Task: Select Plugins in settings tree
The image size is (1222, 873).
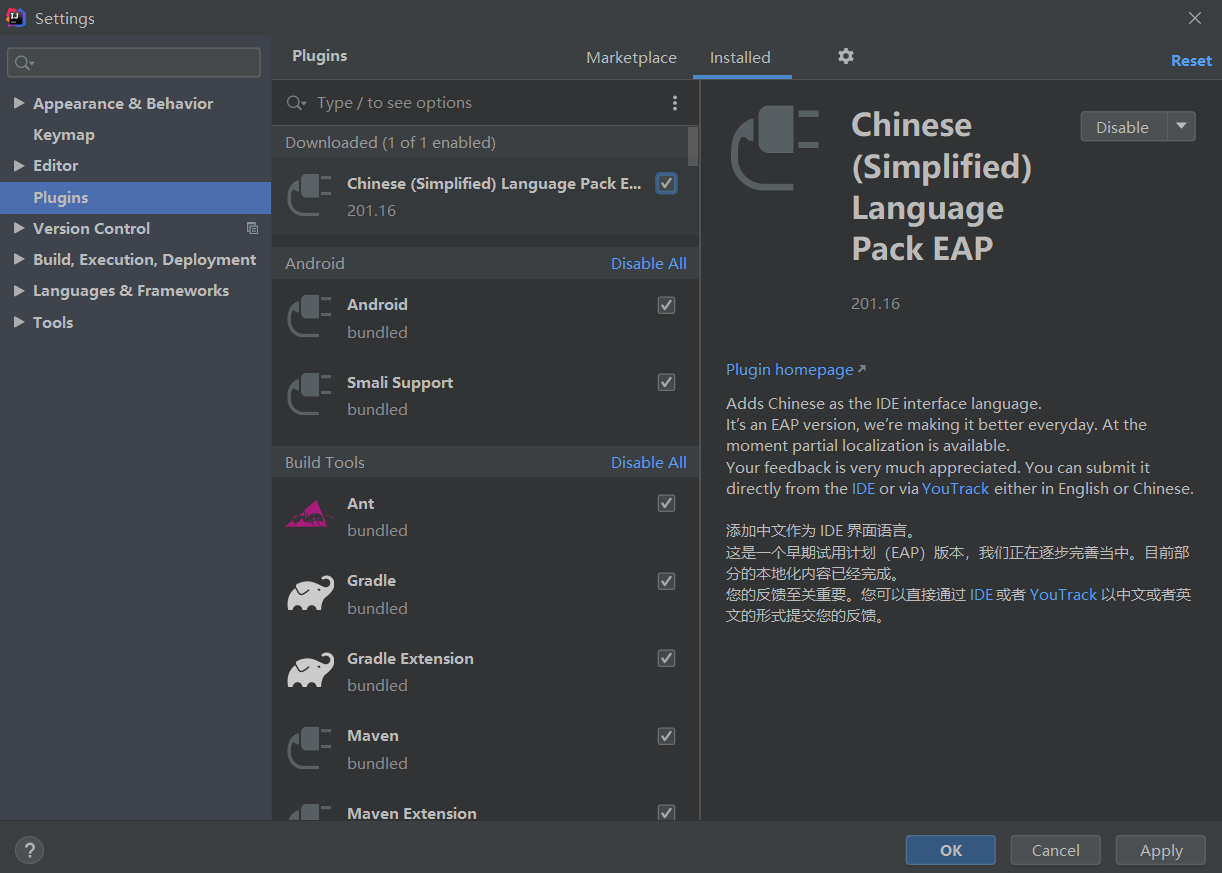Action: pyautogui.click(x=135, y=197)
